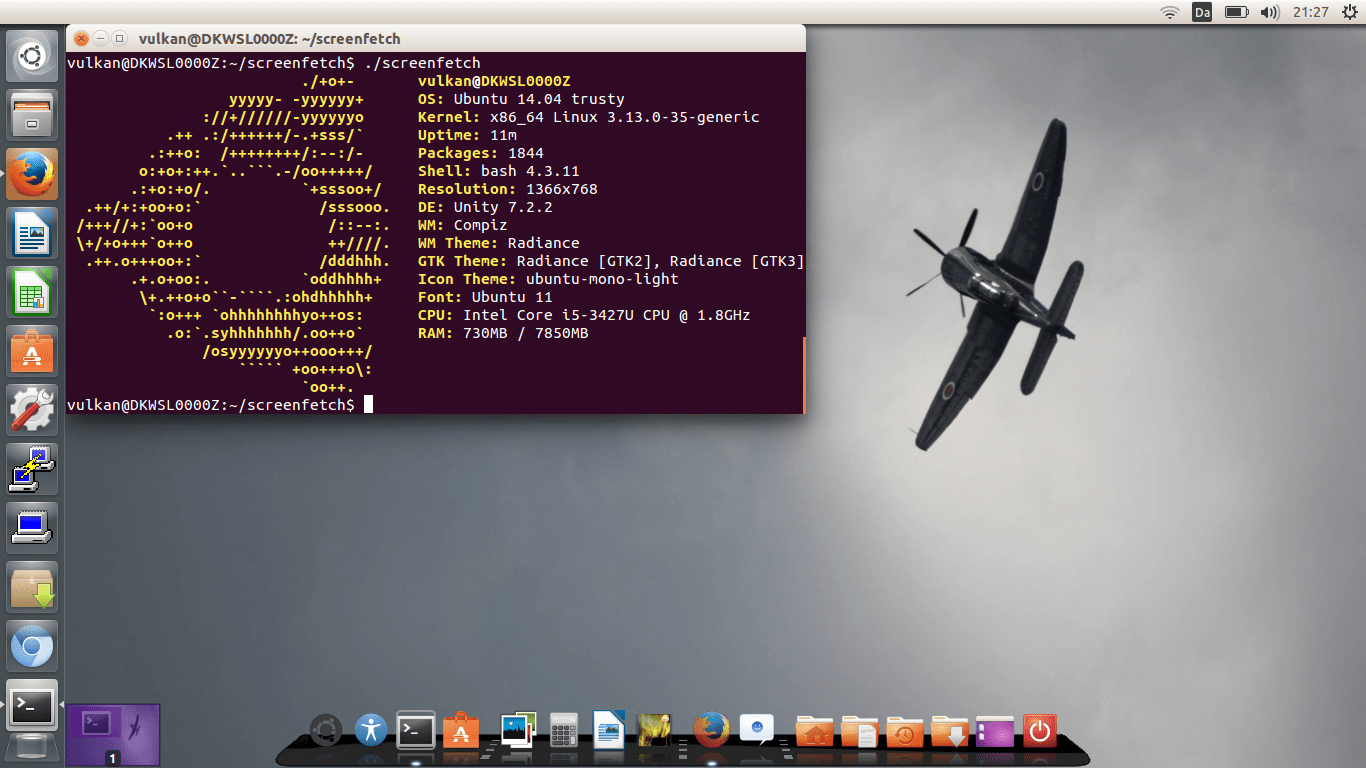The width and height of the screenshot is (1366, 768).
Task: Open the yellow picture thumbnail in the dock
Action: (653, 730)
